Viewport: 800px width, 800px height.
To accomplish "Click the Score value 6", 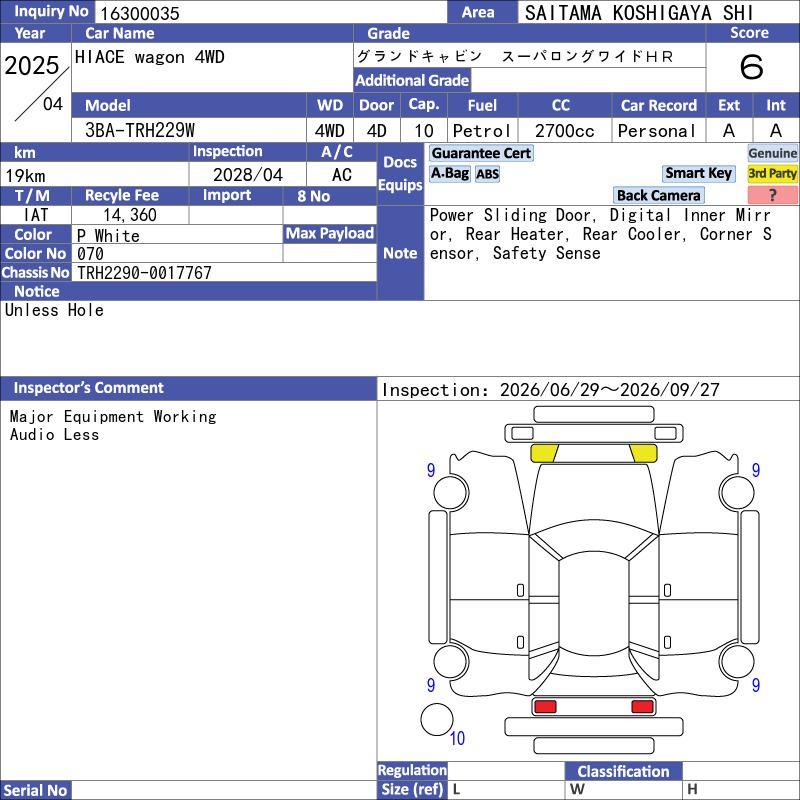I will [x=752, y=67].
